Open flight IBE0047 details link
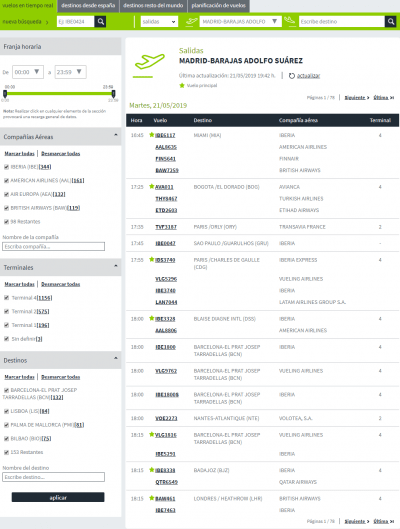This screenshot has height=529, width=400. click(x=165, y=243)
